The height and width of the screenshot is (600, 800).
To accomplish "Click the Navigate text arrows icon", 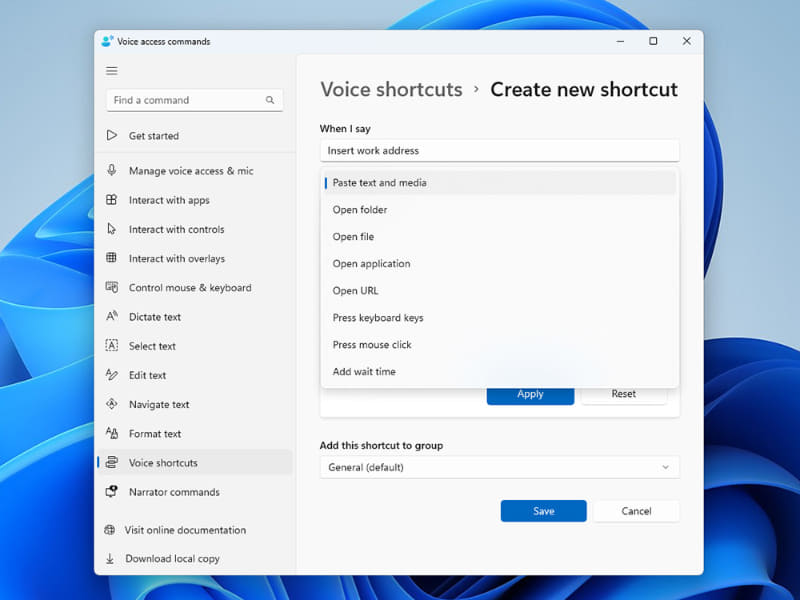I will pos(112,404).
